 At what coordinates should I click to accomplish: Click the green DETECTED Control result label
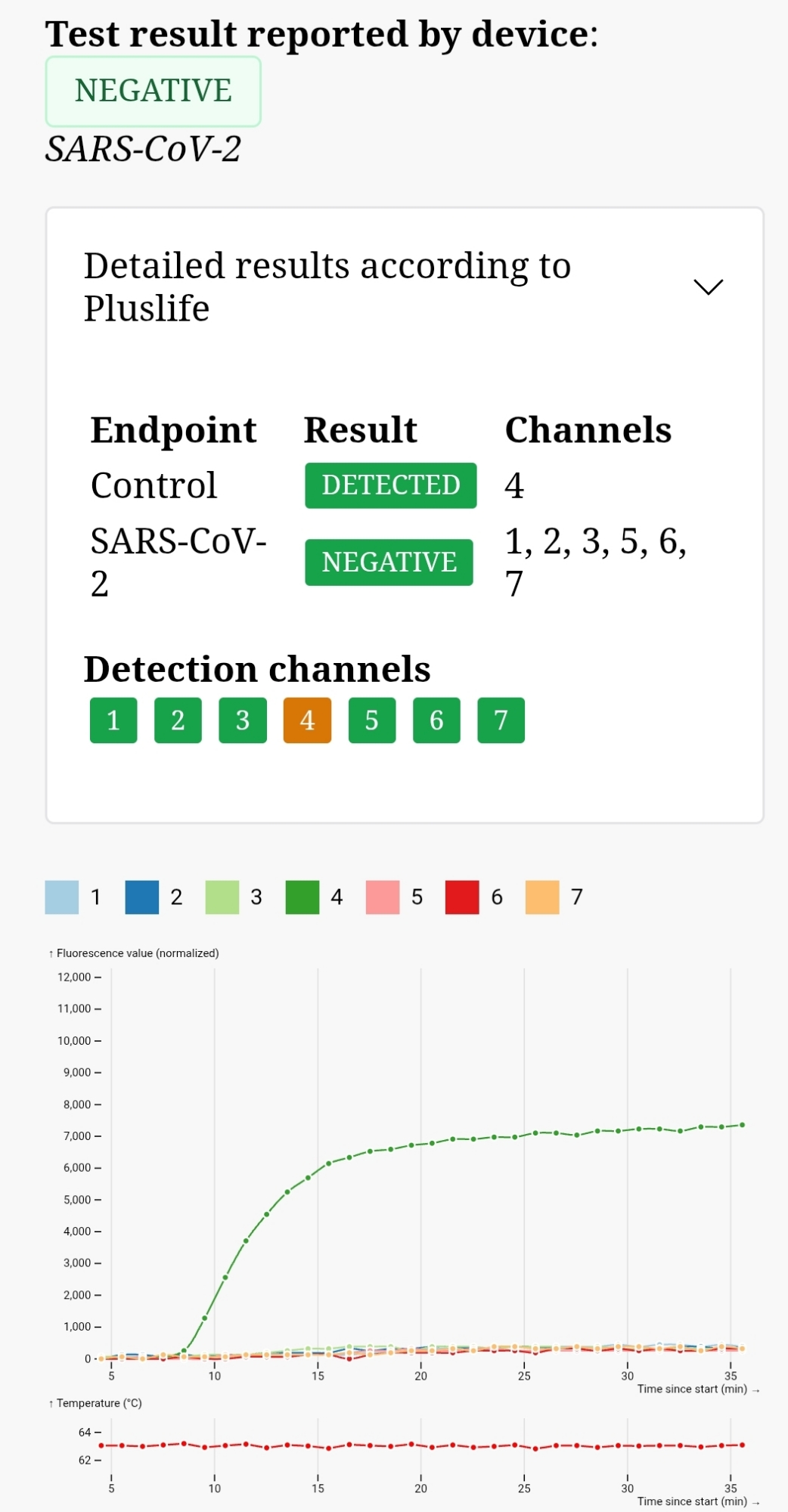391,485
